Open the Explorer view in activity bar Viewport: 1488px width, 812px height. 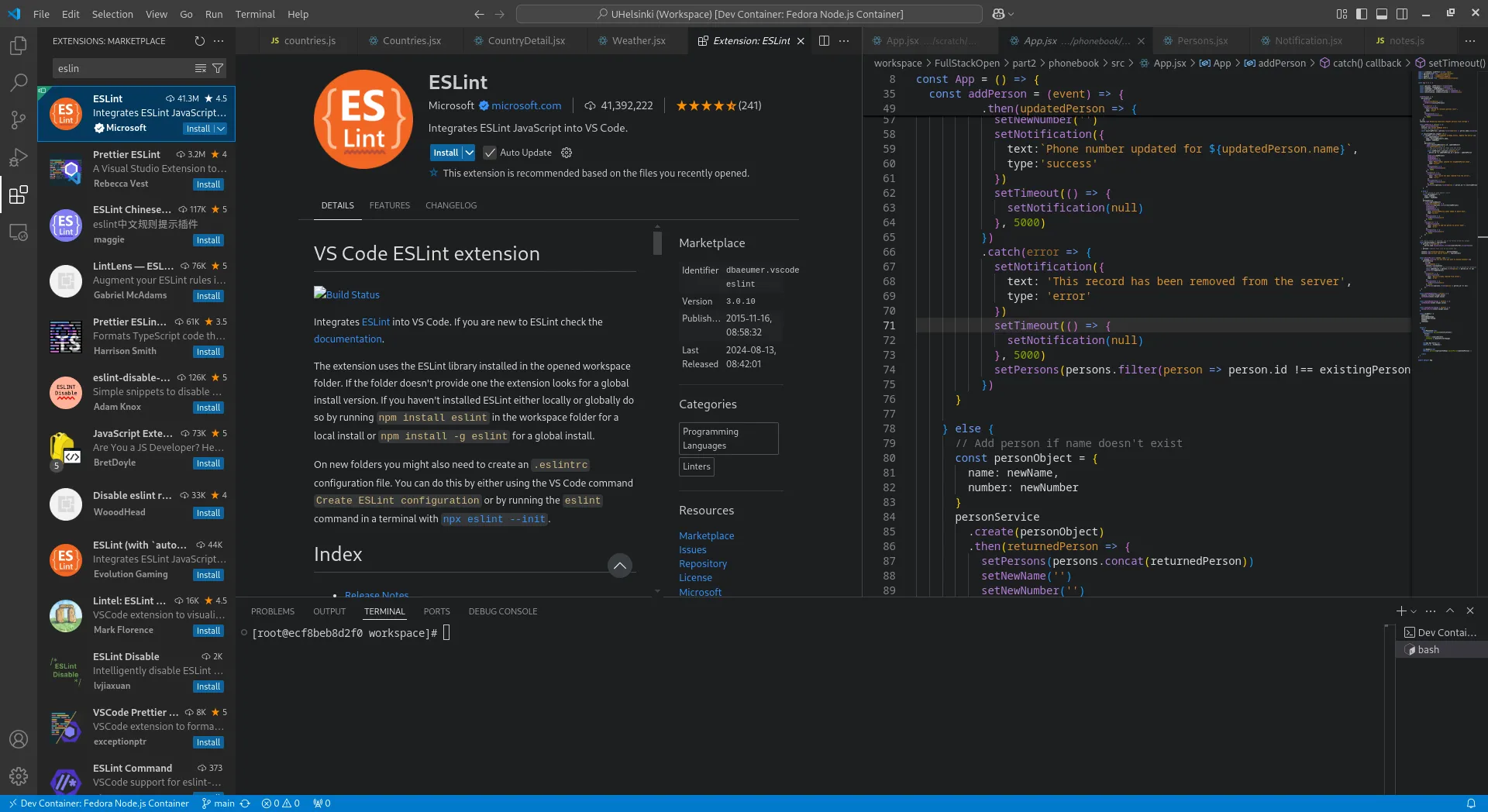[19, 46]
